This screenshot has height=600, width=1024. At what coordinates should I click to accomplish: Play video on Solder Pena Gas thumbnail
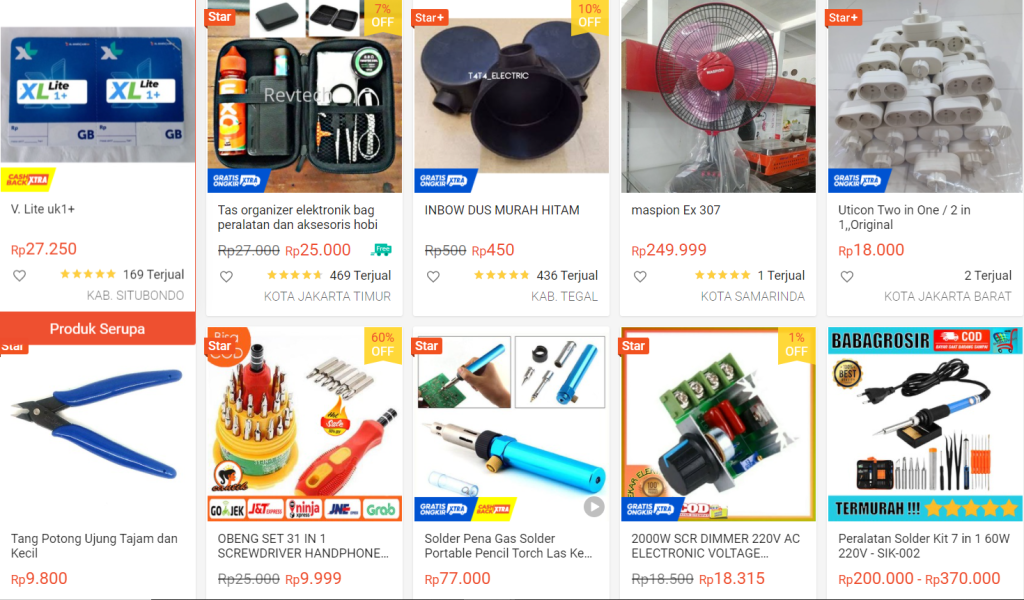click(594, 507)
